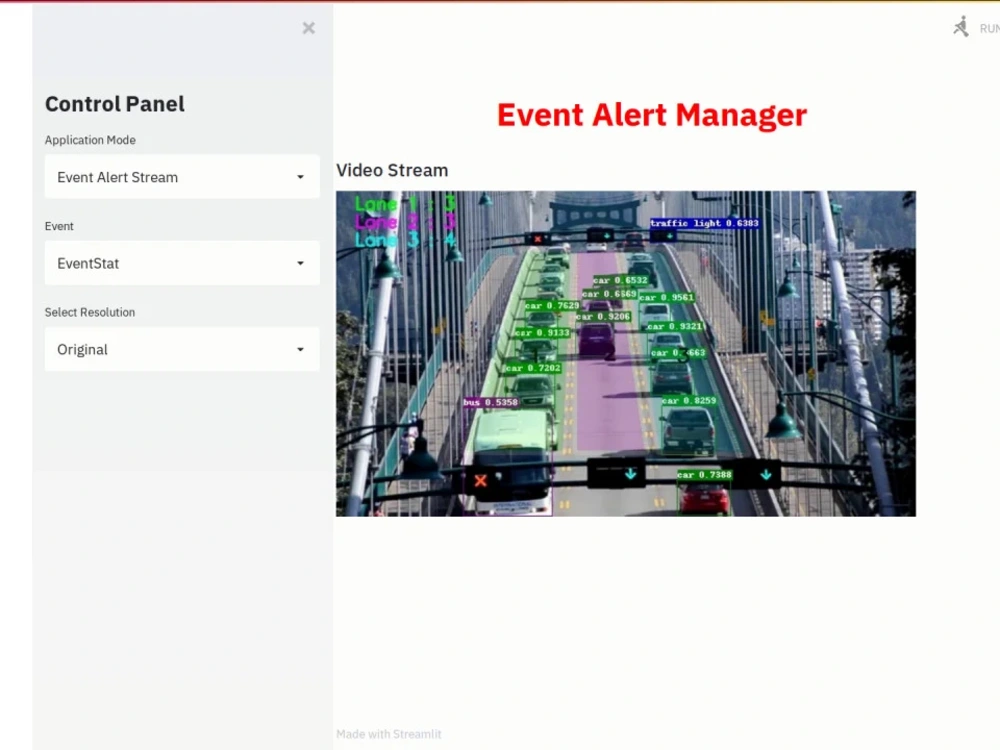1000x750 pixels.
Task: Click the 'car 0.7202' detection label
Action: (533, 368)
